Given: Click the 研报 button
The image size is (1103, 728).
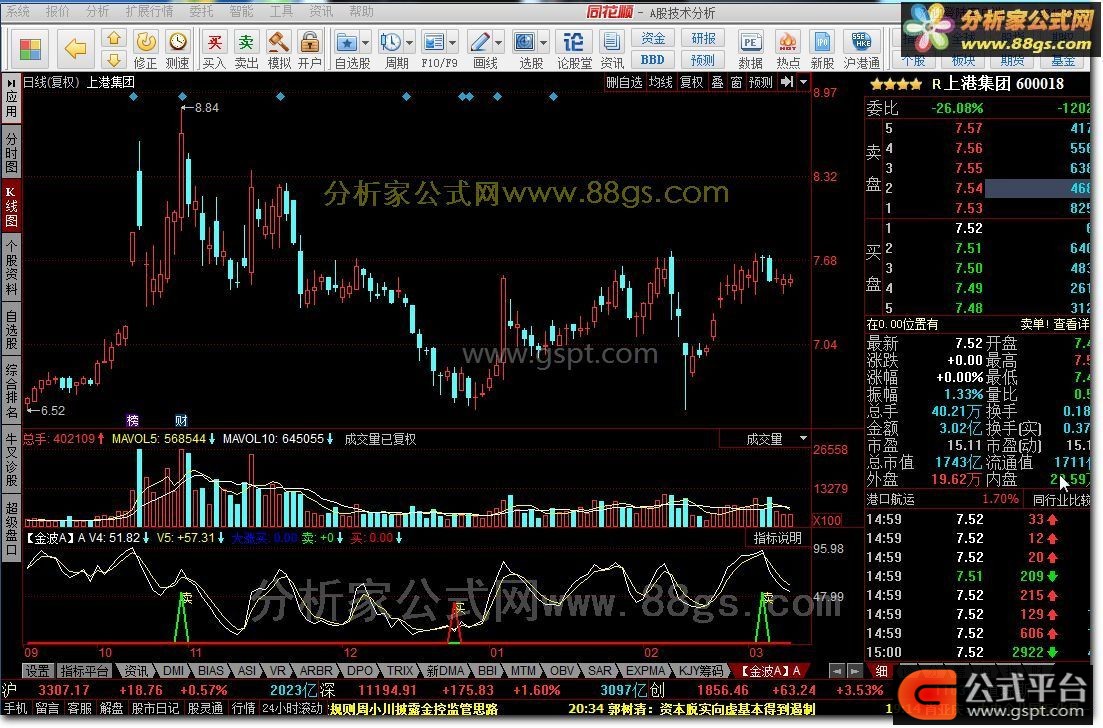Looking at the screenshot, I should (x=703, y=38).
